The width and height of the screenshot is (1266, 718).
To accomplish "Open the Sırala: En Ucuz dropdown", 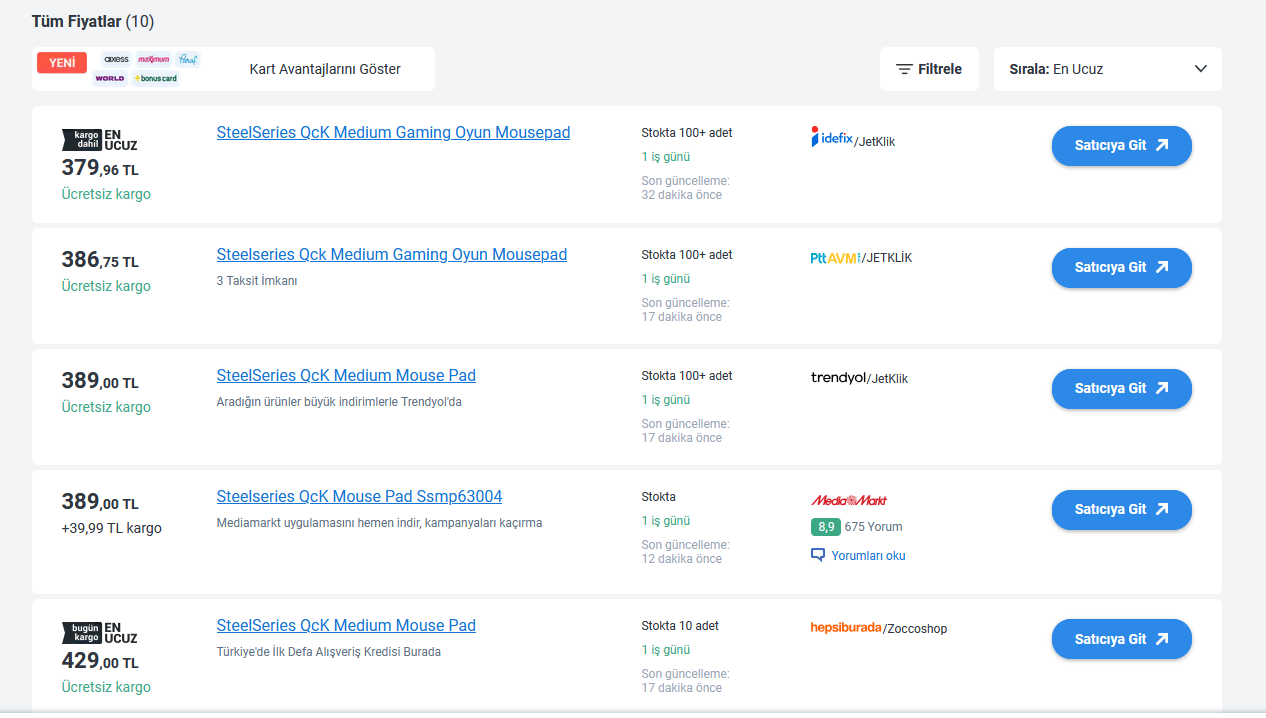I will point(1107,69).
